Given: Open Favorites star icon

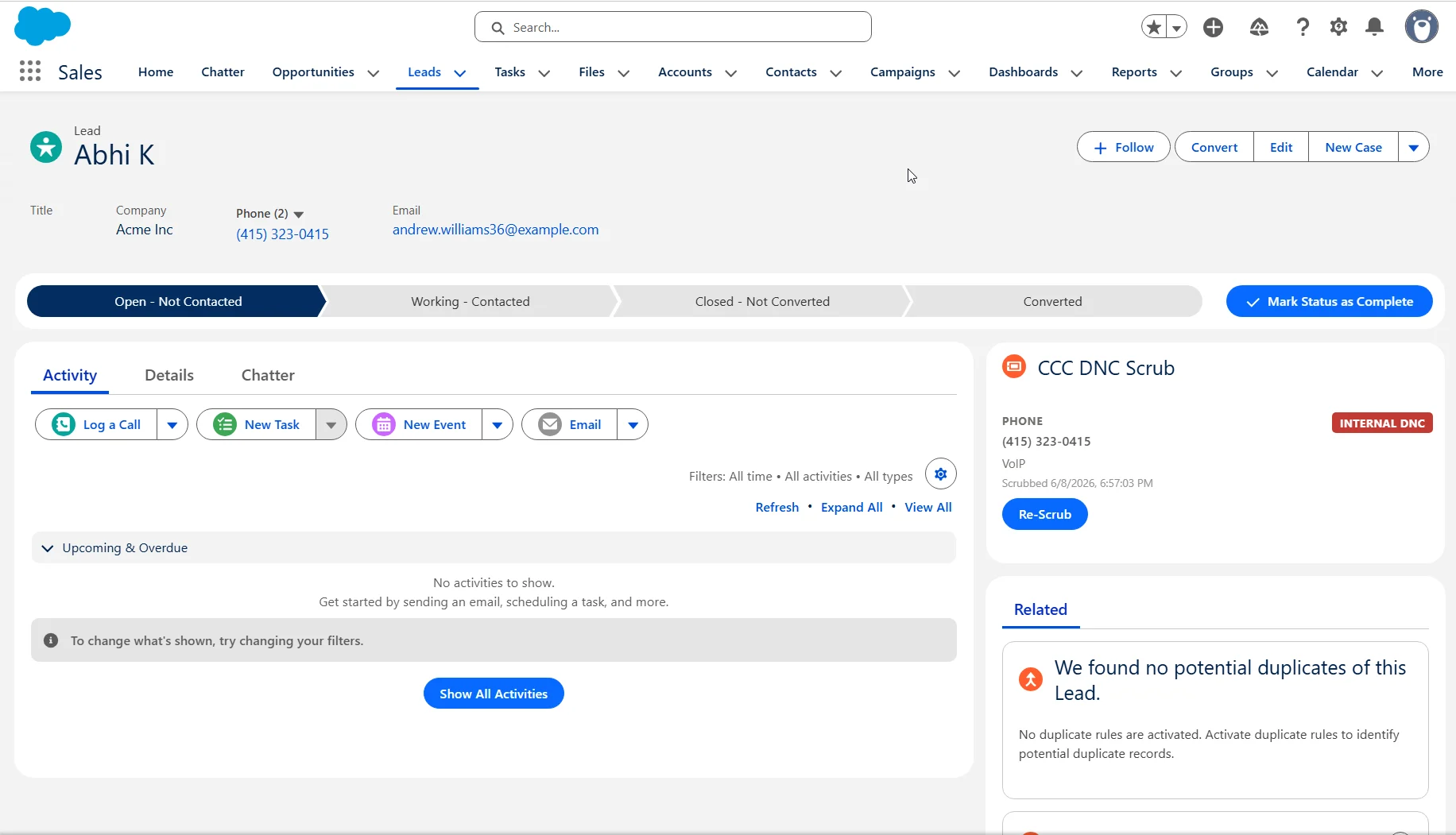Looking at the screenshot, I should click(1154, 27).
